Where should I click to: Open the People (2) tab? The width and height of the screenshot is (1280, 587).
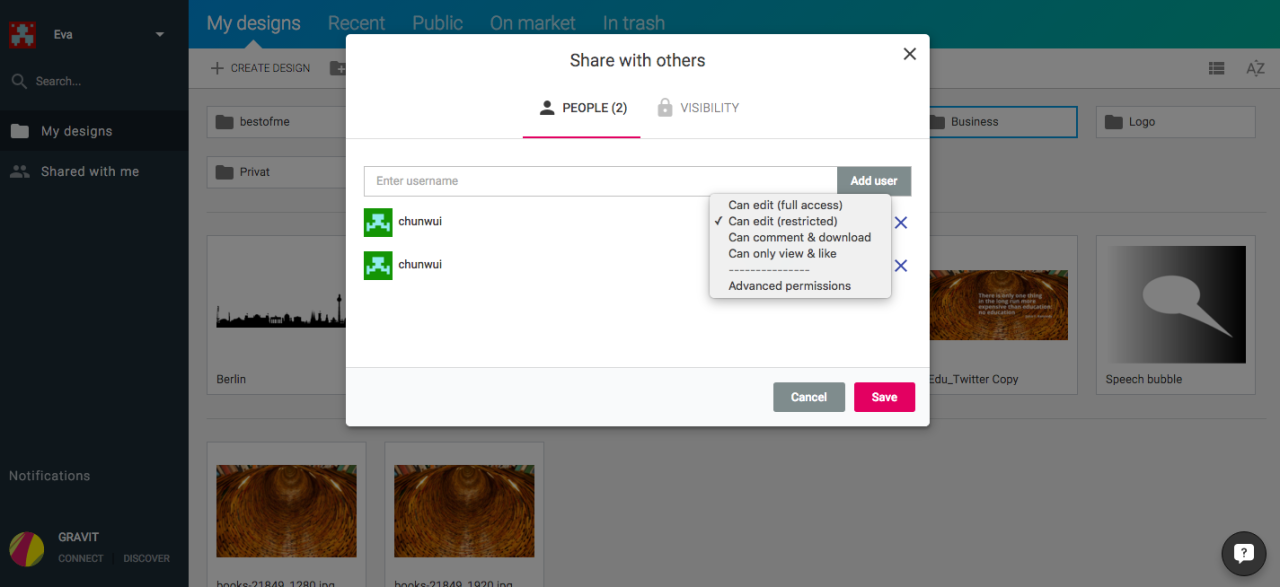[x=582, y=108]
